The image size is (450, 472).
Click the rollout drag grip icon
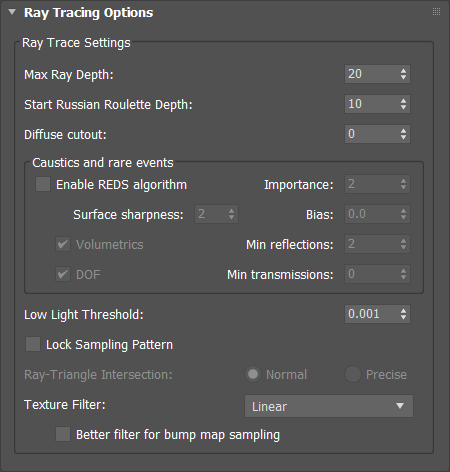click(x=436, y=12)
